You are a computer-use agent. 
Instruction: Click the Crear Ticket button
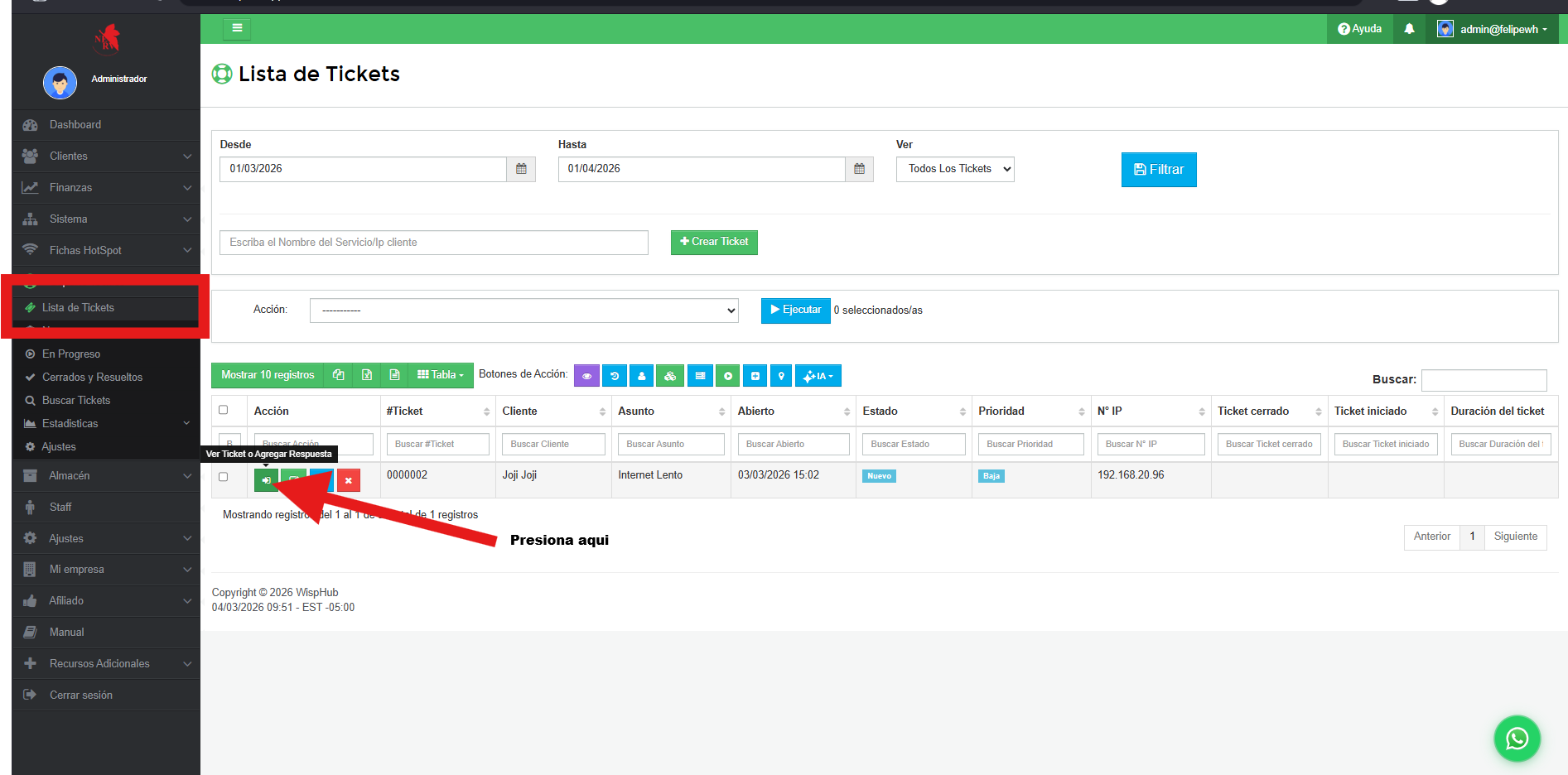coord(714,242)
